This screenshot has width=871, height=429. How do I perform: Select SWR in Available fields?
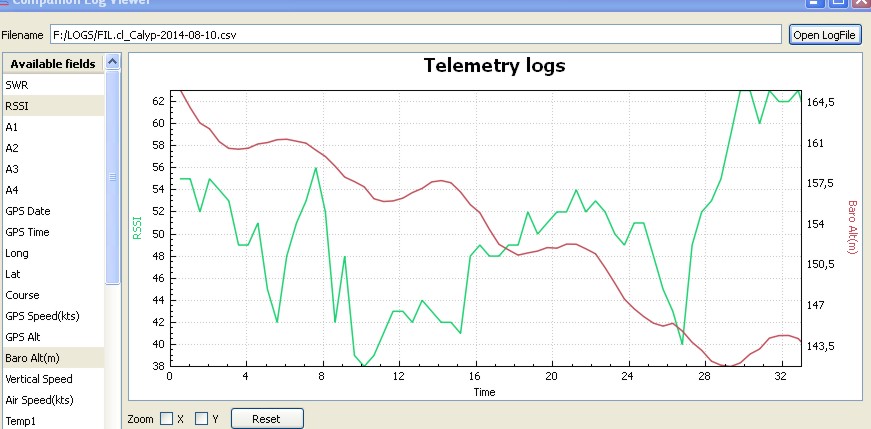(x=52, y=85)
